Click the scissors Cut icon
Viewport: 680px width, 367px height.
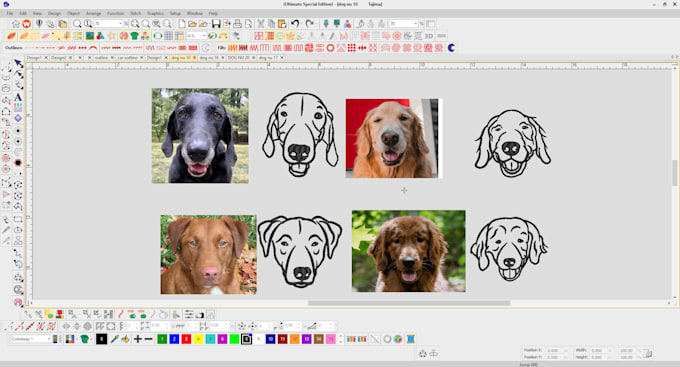261,23
